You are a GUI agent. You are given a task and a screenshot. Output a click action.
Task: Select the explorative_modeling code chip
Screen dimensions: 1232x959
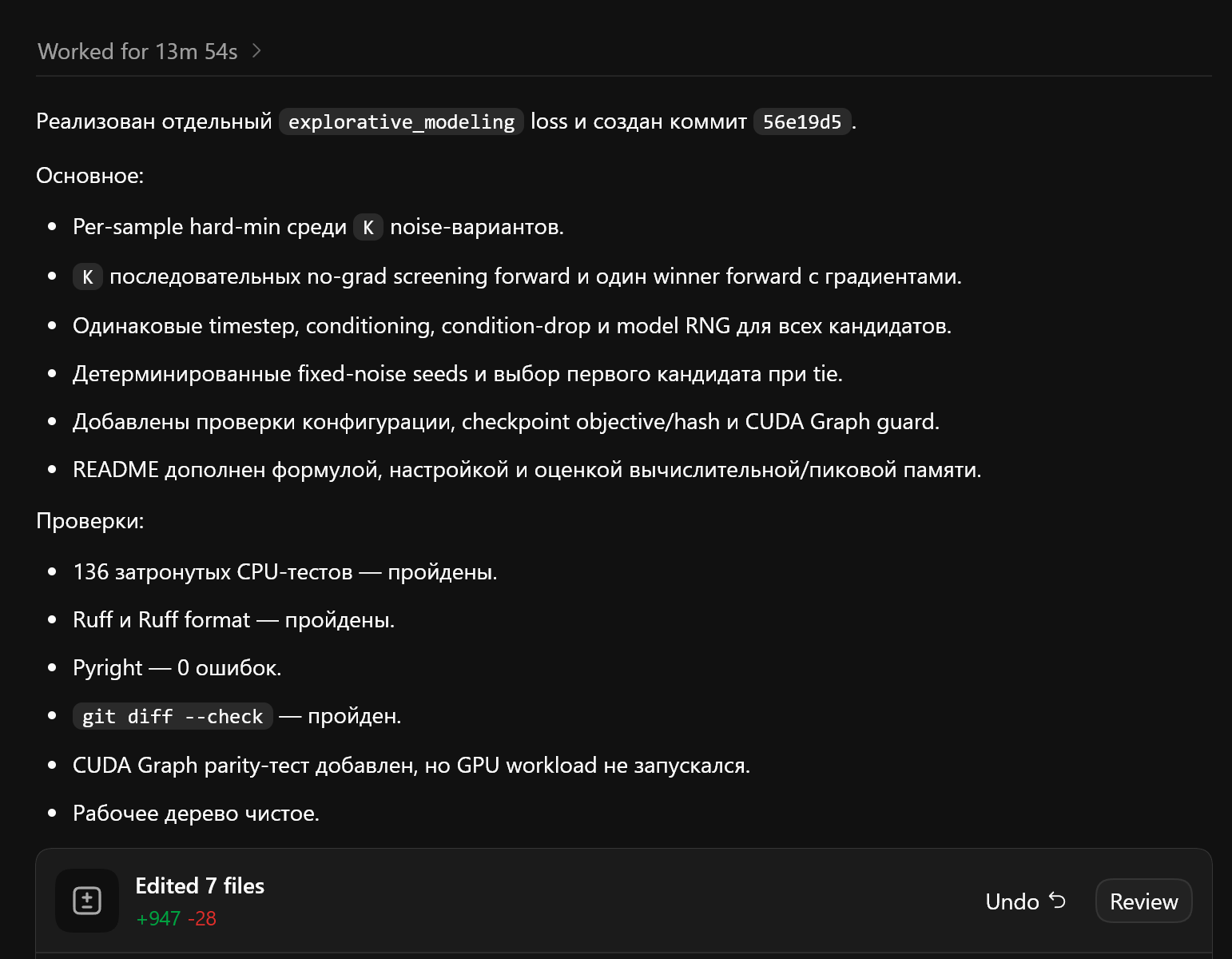click(x=401, y=121)
